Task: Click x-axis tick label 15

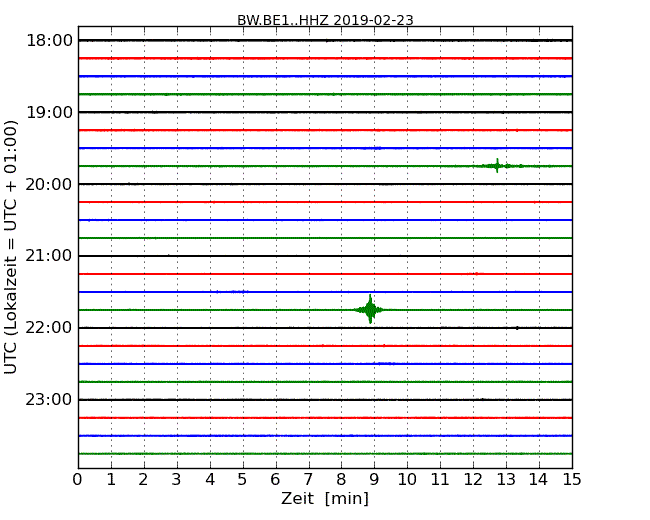Action: pyautogui.click(x=572, y=479)
